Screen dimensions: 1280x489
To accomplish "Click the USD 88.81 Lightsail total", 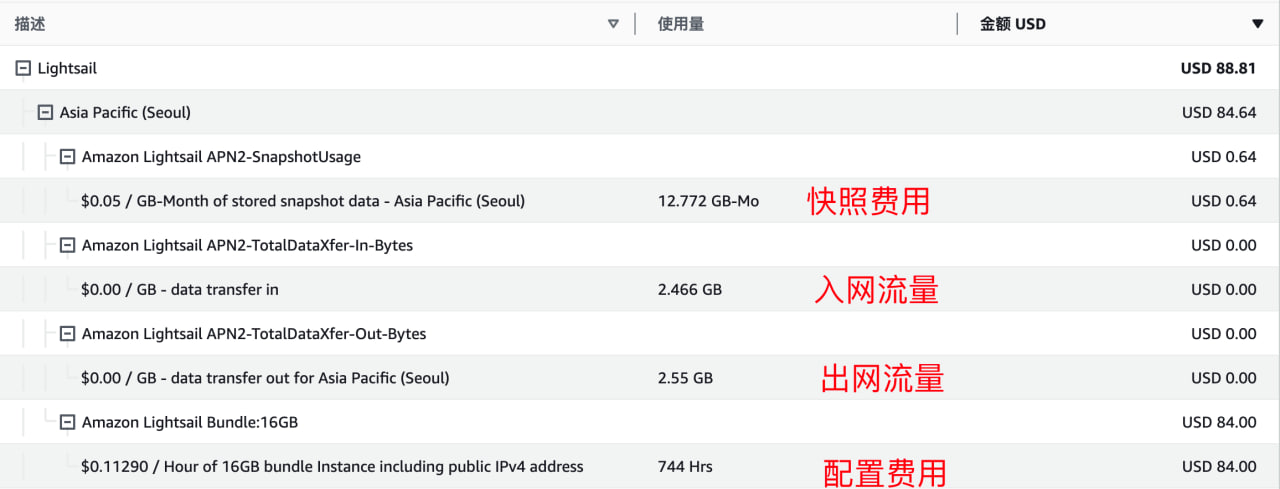I will click(1218, 69).
